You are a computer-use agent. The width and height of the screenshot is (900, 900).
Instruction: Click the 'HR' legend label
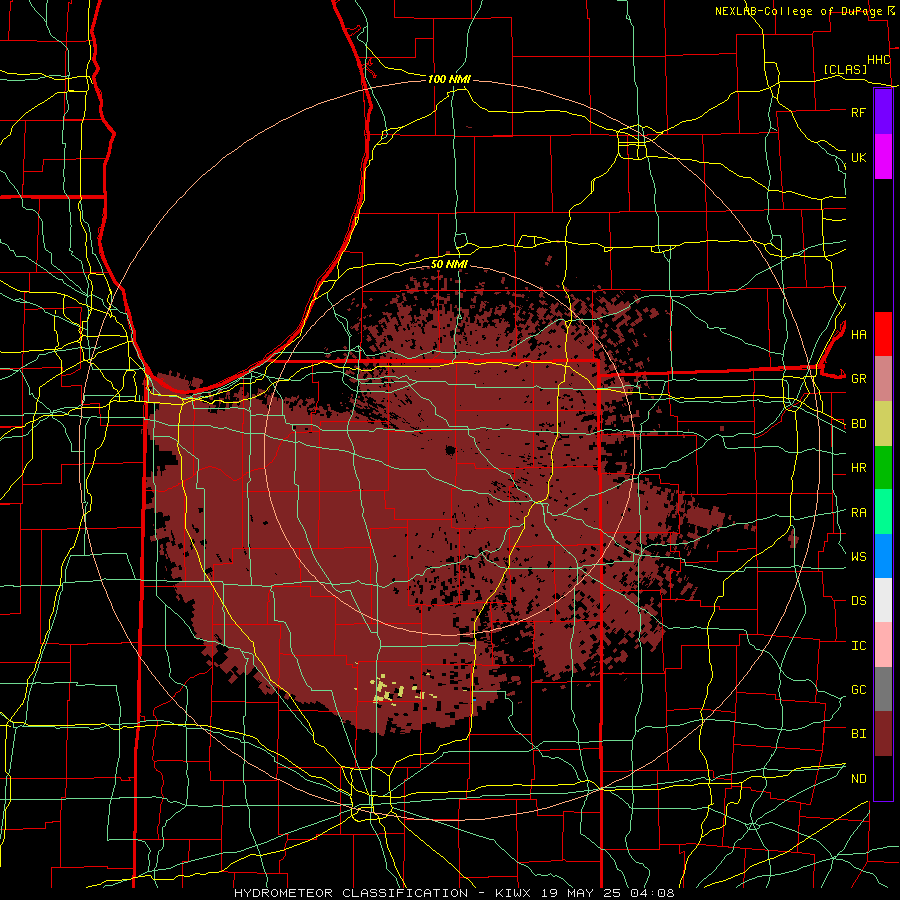click(x=858, y=468)
